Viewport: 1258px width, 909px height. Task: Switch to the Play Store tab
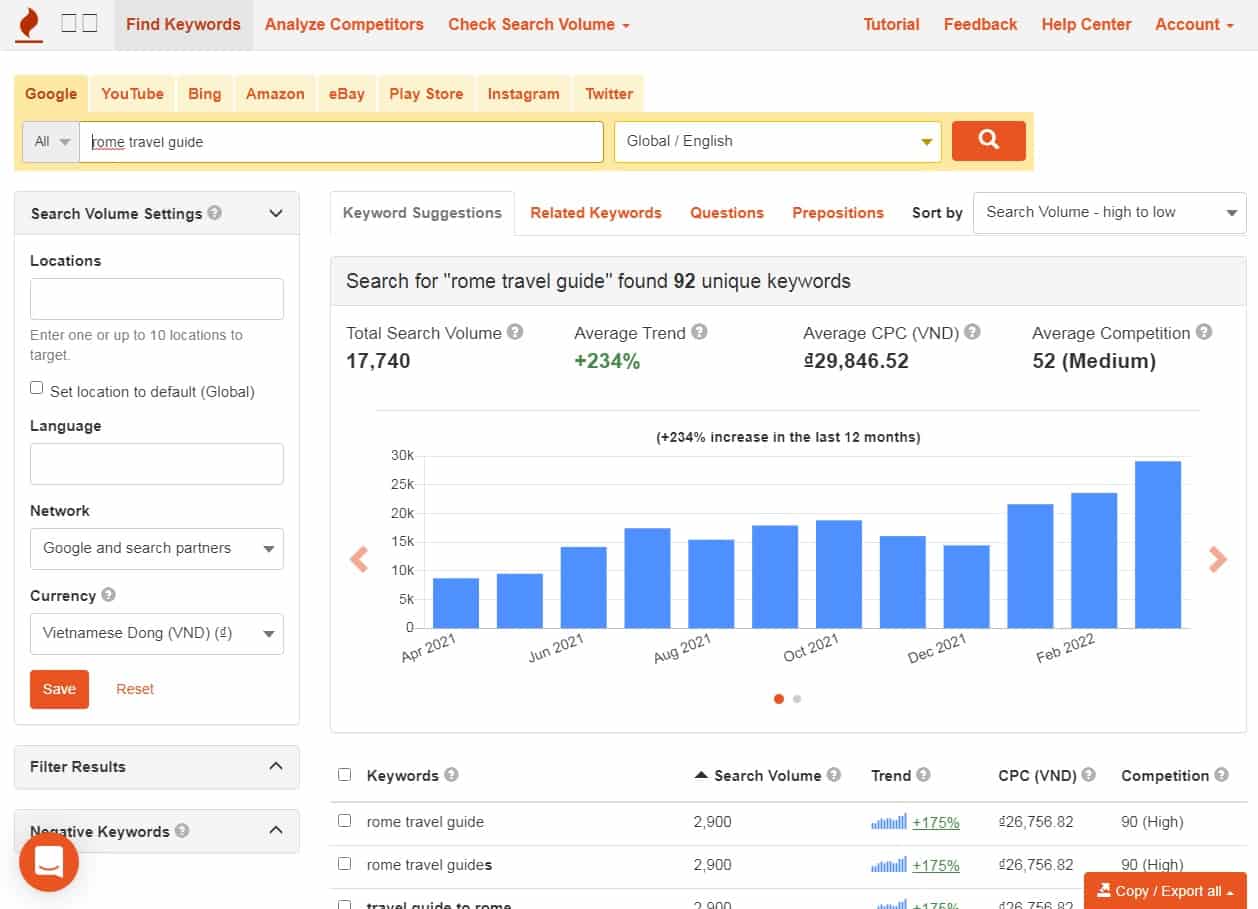426,93
